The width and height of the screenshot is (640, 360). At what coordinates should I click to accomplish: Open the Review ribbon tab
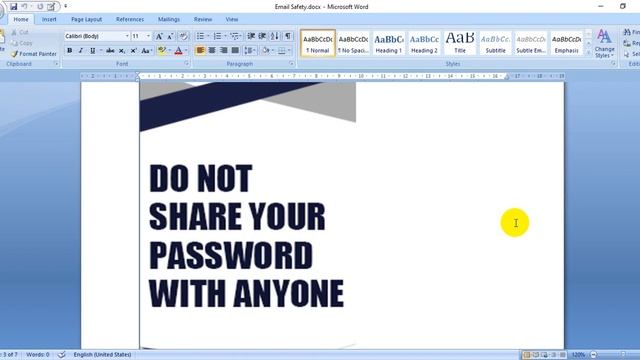[x=203, y=19]
